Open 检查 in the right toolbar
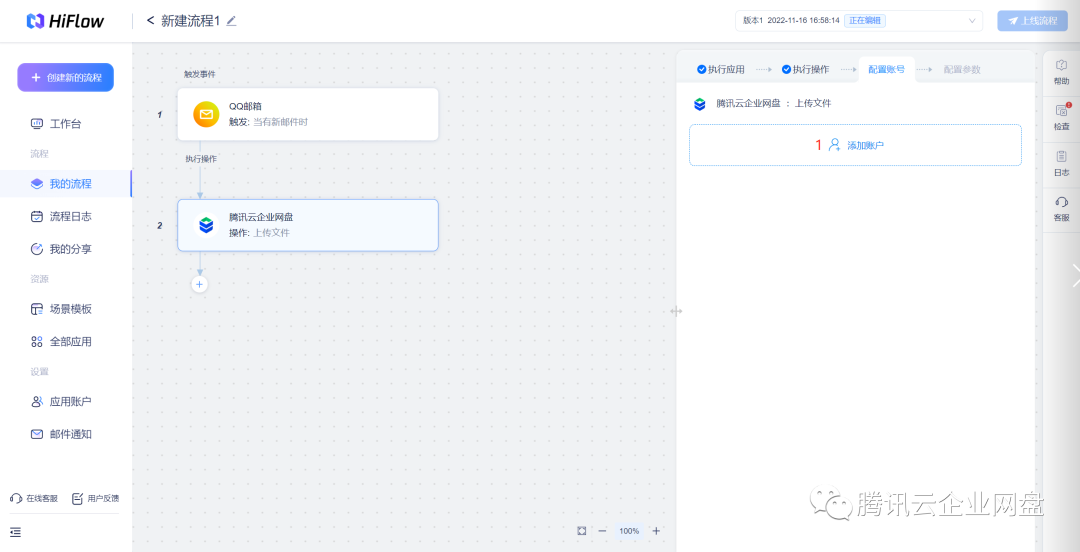Screen dimensions: 1080x552 tap(1061, 118)
